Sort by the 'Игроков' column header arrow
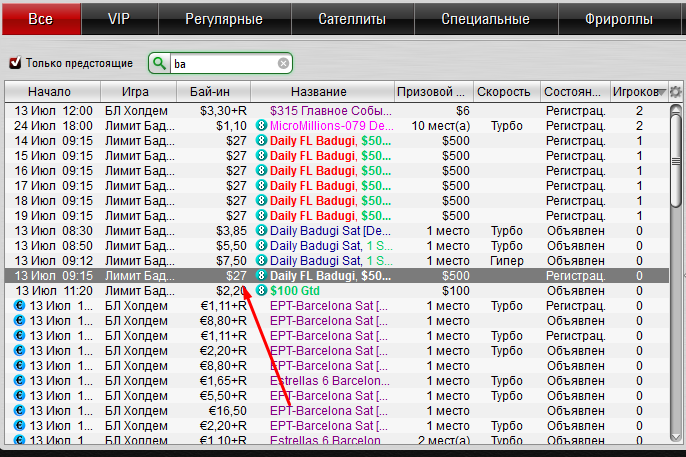686x457 pixels. [x=661, y=92]
